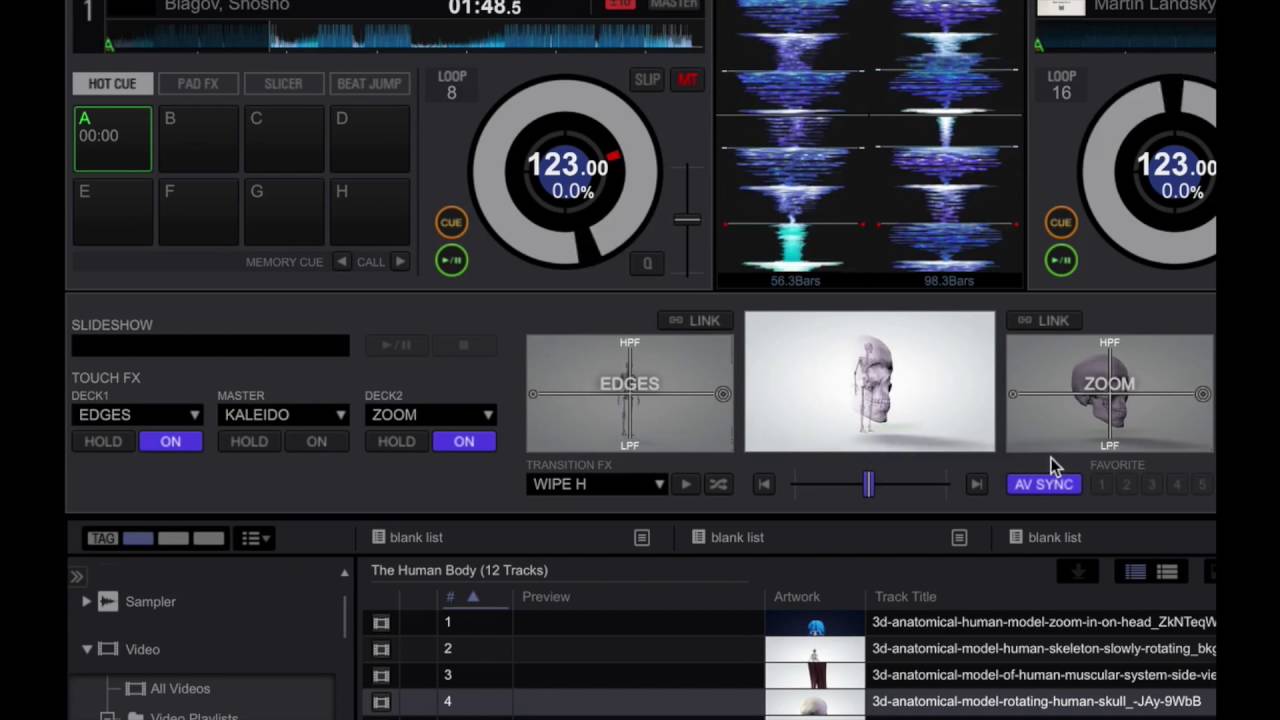Toggle MASTER touch FX HOLD button

coord(249,441)
